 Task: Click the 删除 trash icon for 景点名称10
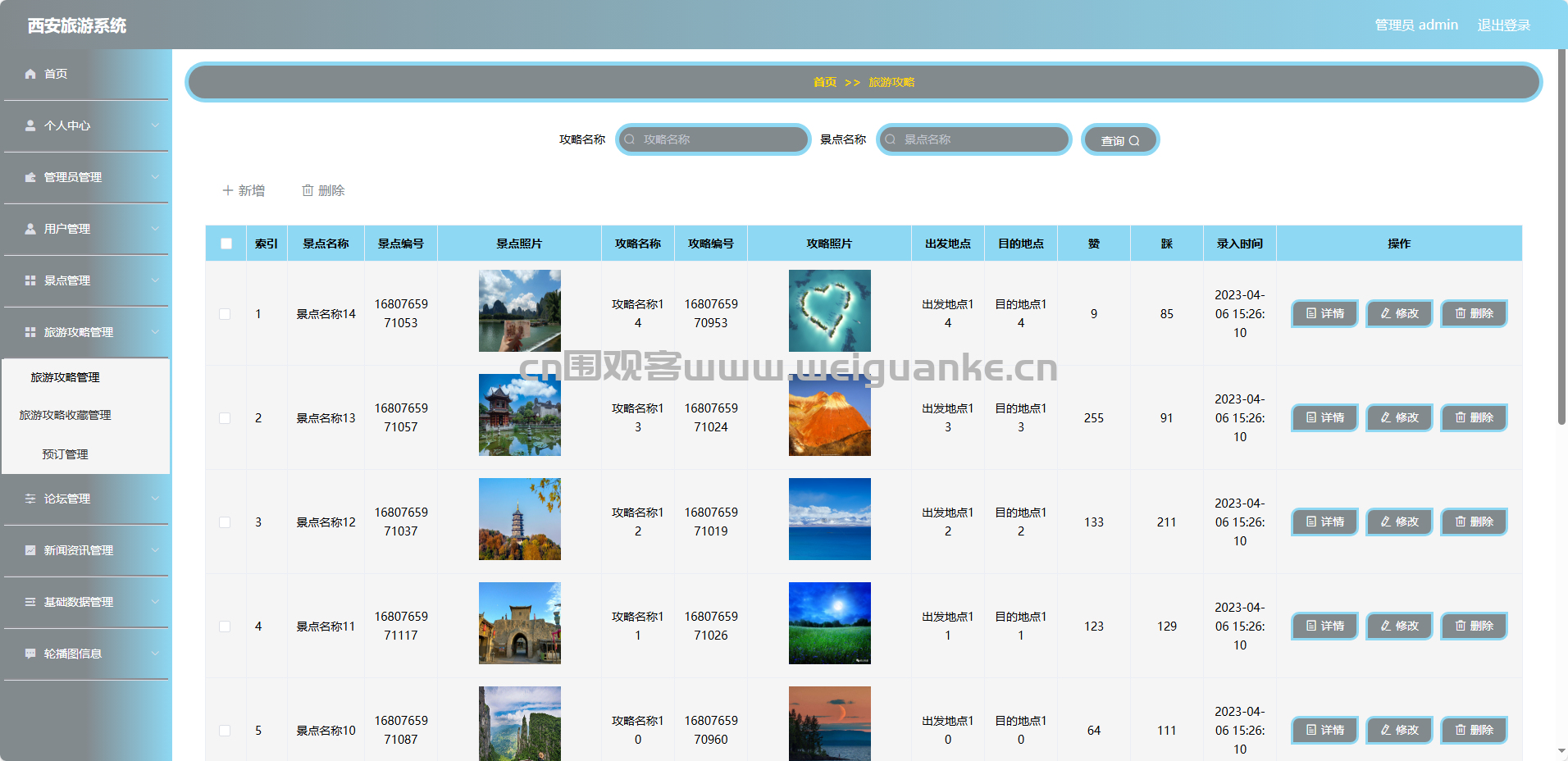(1461, 730)
